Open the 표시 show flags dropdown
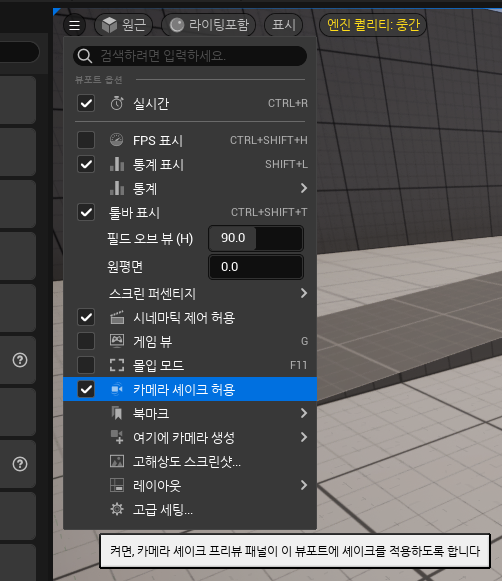The width and height of the screenshot is (502, 581). [283, 25]
